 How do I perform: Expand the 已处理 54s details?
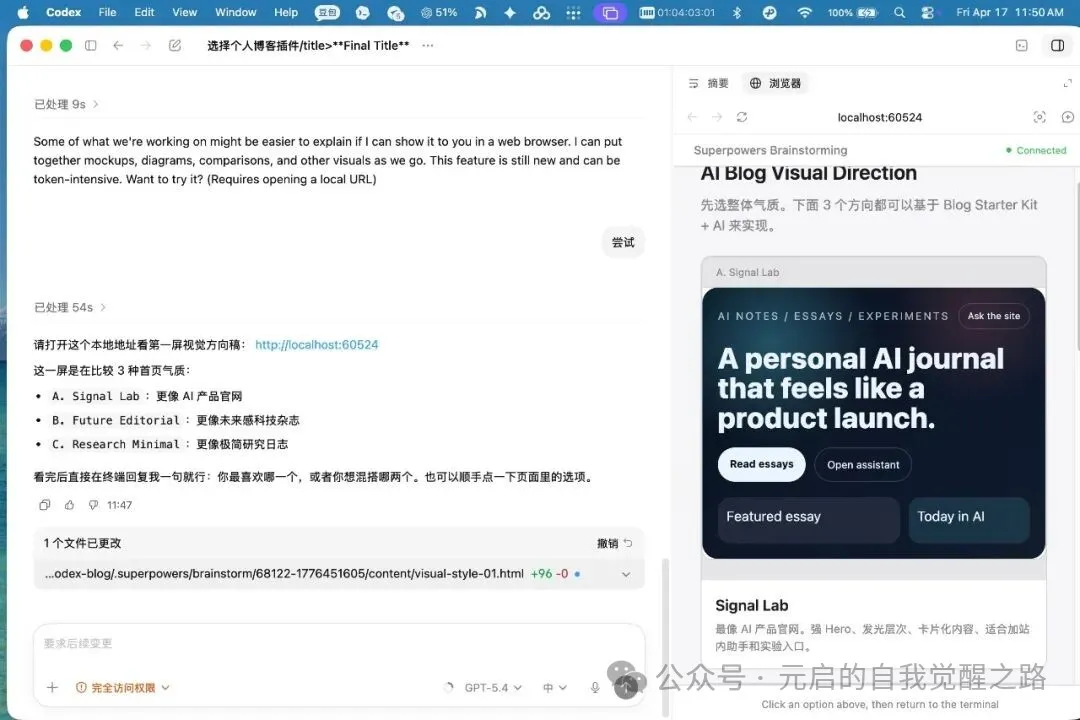[70, 307]
